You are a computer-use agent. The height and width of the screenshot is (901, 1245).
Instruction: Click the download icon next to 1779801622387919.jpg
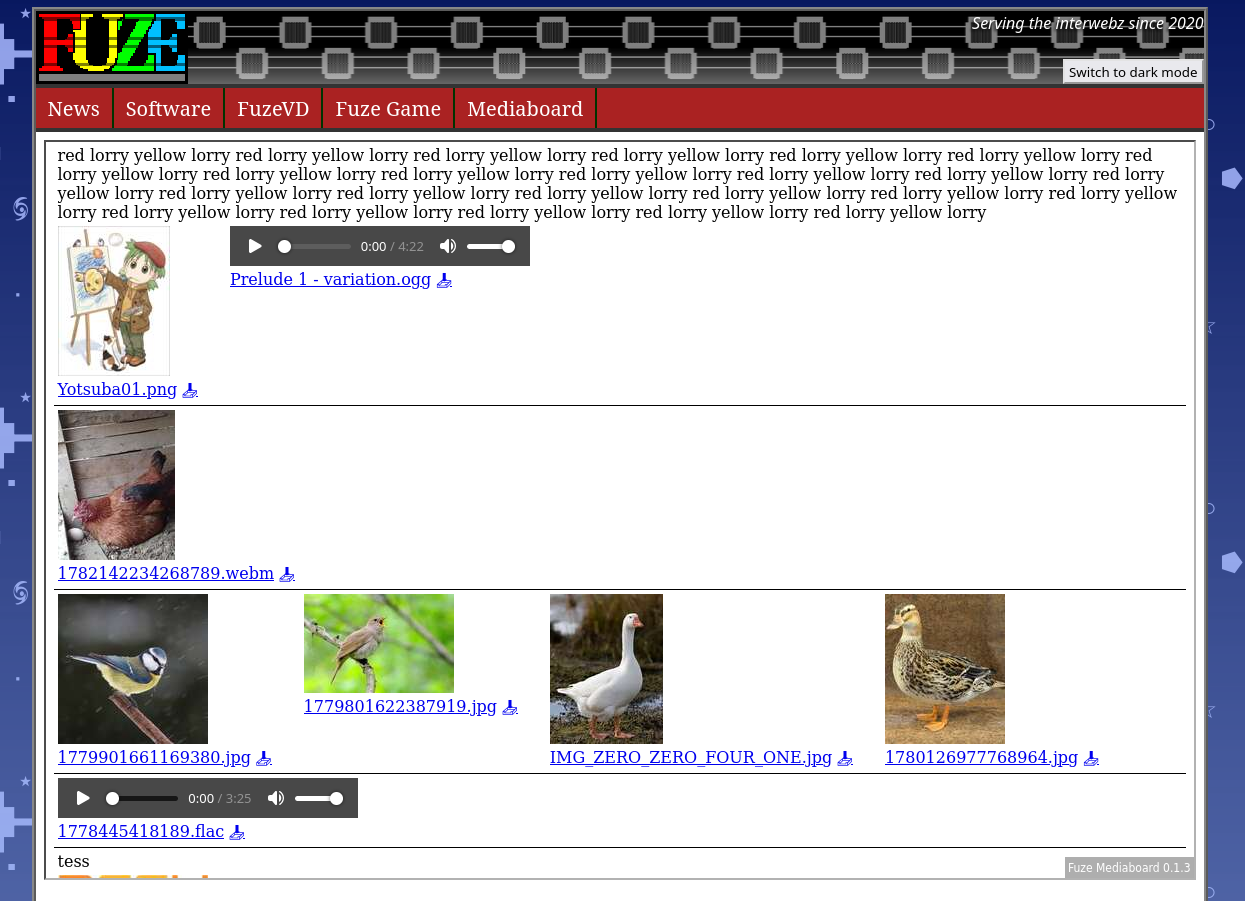coord(510,708)
